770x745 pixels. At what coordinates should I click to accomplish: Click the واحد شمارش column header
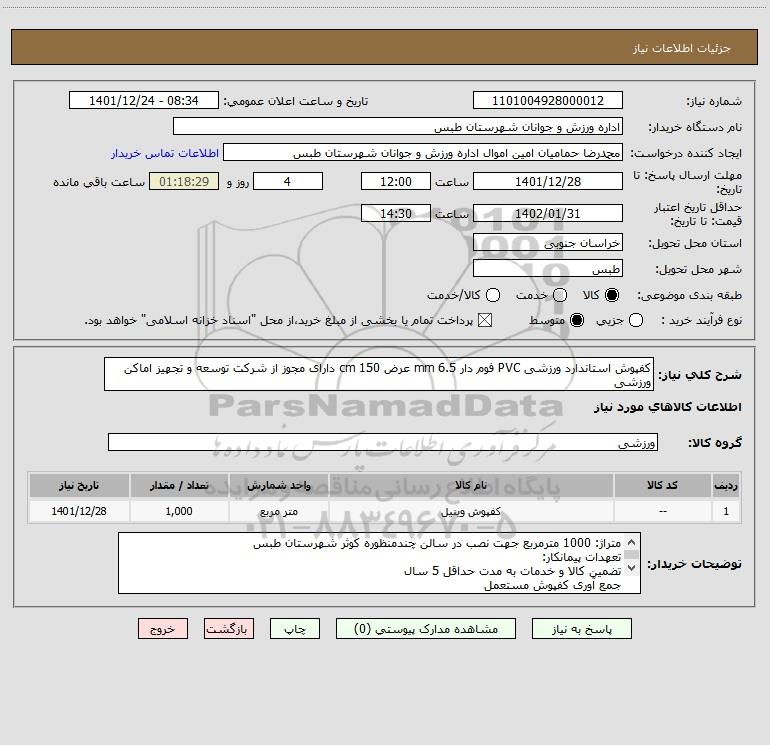pos(278,485)
